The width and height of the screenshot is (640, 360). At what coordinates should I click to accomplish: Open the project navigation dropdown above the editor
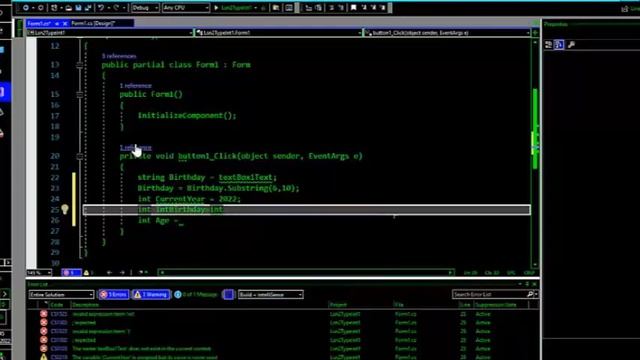pos(110,33)
